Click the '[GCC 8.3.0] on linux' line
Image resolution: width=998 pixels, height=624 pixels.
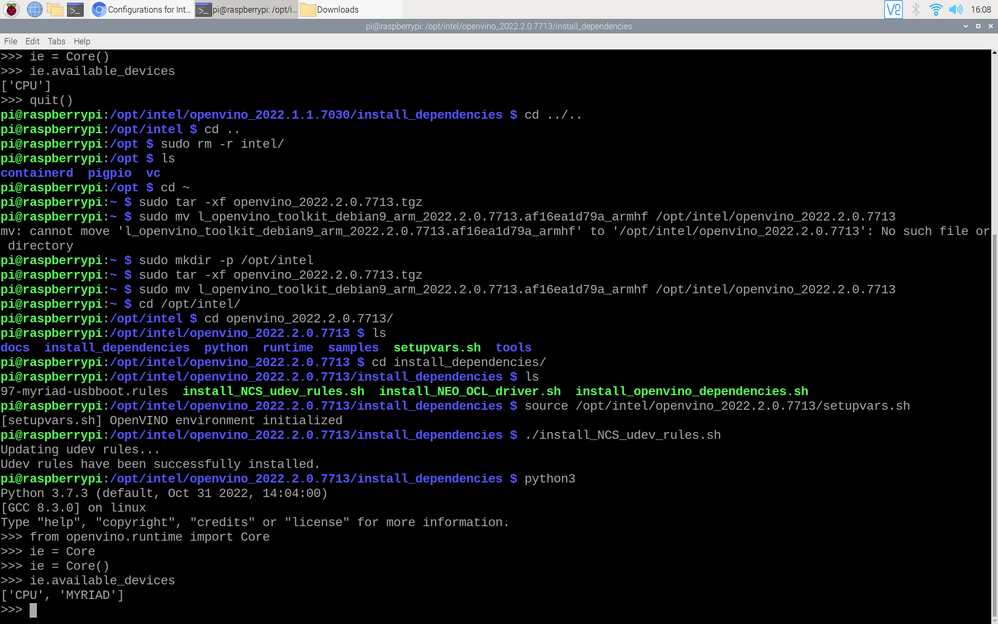click(x=73, y=508)
